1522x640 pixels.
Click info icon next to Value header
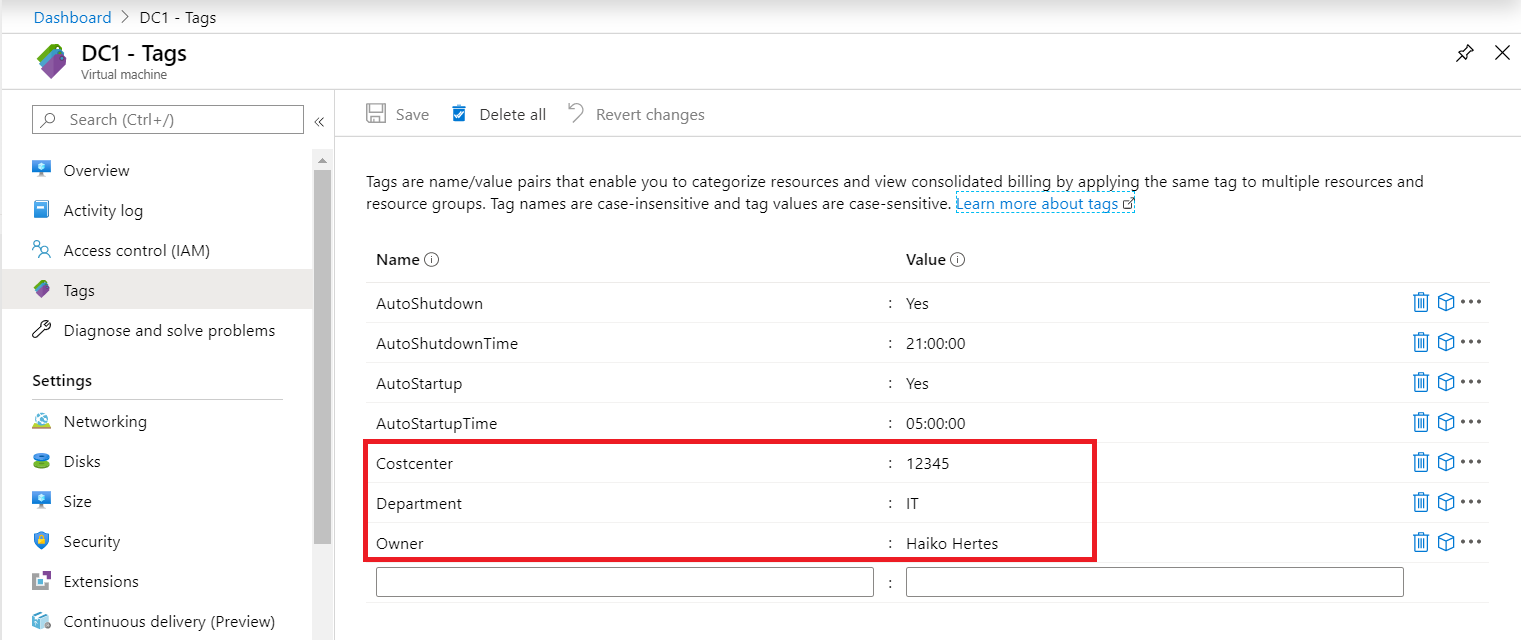(x=957, y=260)
